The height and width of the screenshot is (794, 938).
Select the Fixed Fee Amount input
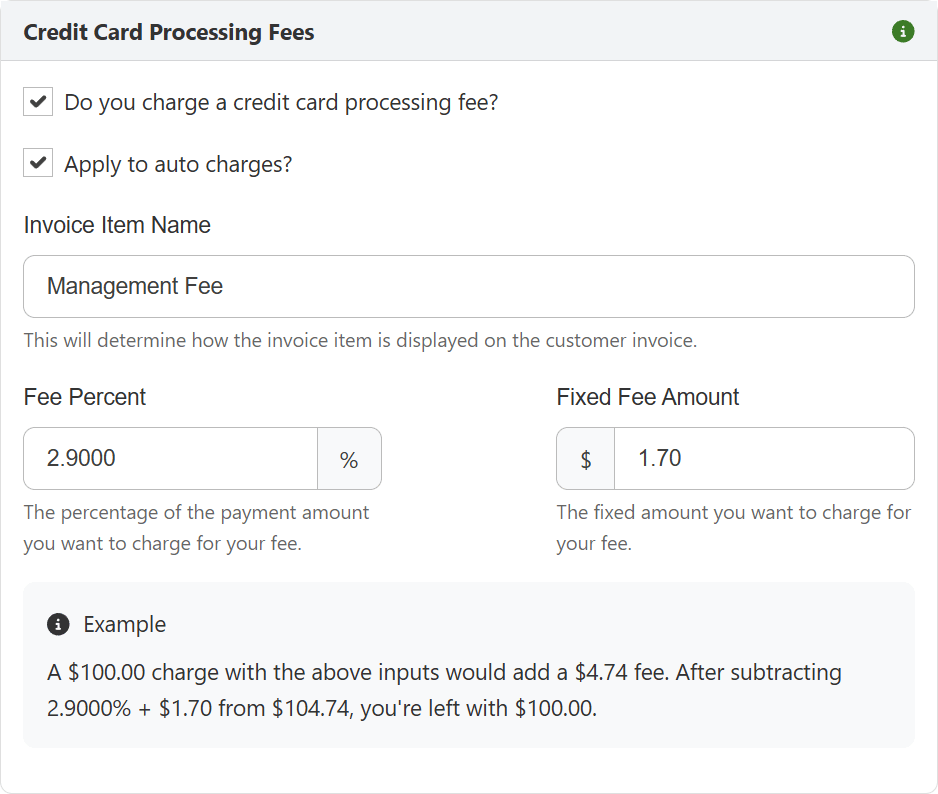pyautogui.click(x=764, y=459)
